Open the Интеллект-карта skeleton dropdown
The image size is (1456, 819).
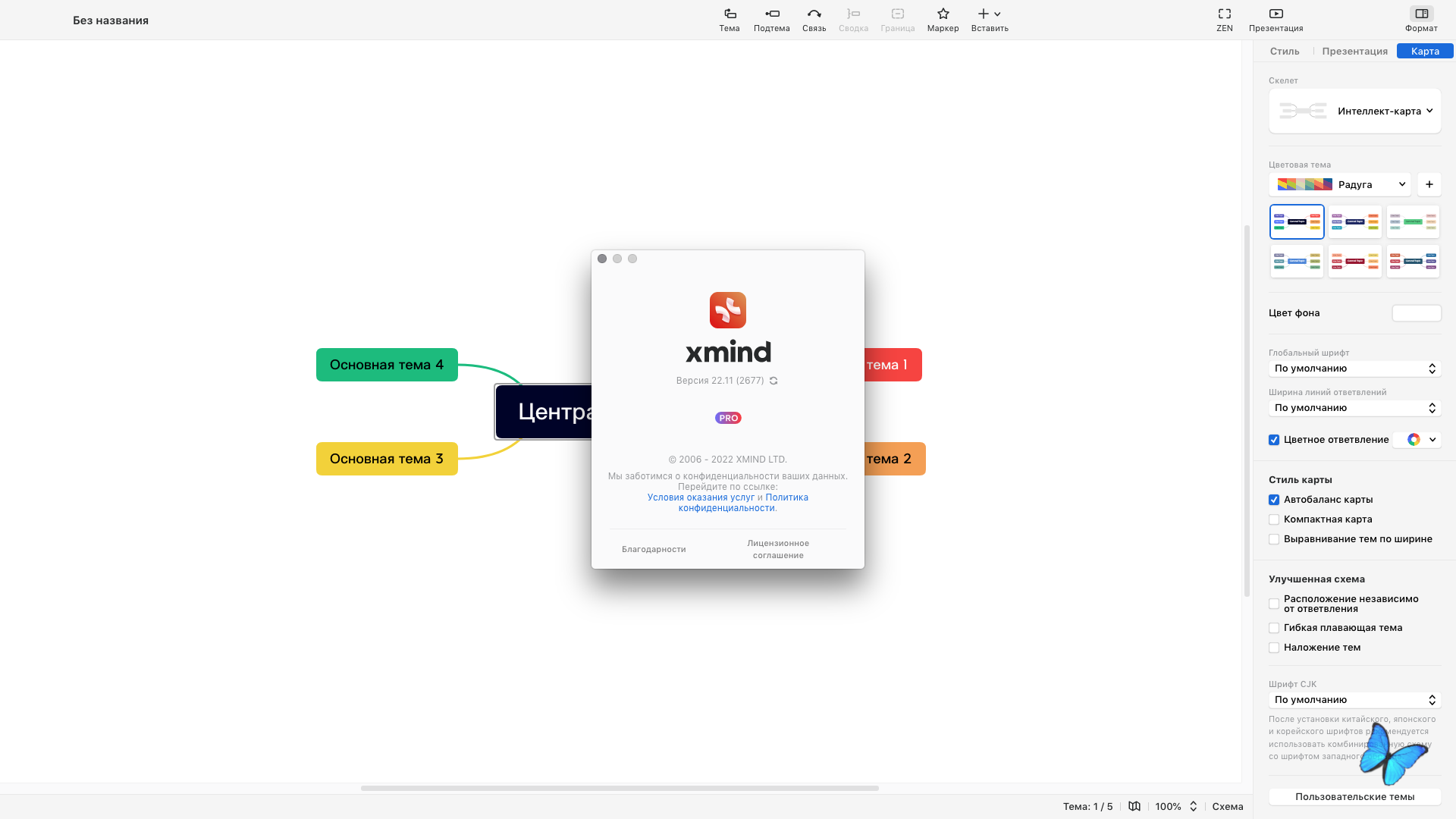tap(1354, 111)
